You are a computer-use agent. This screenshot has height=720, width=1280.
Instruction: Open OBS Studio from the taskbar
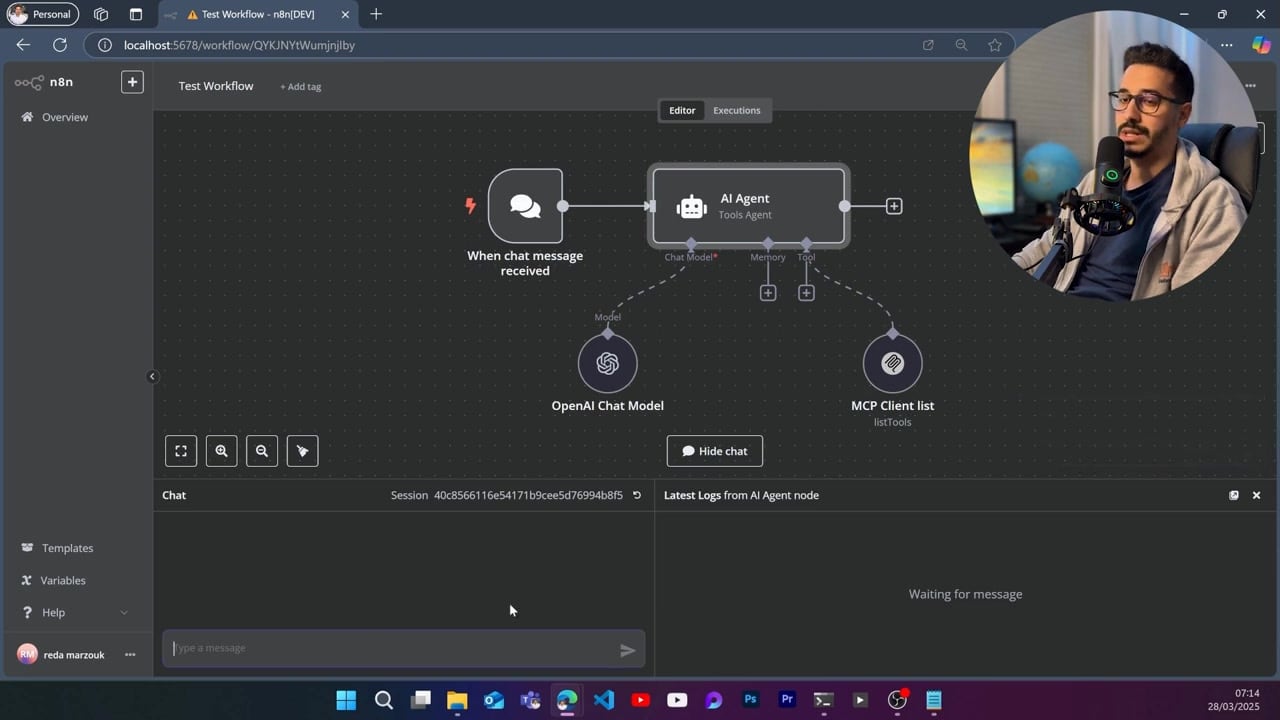click(x=897, y=700)
